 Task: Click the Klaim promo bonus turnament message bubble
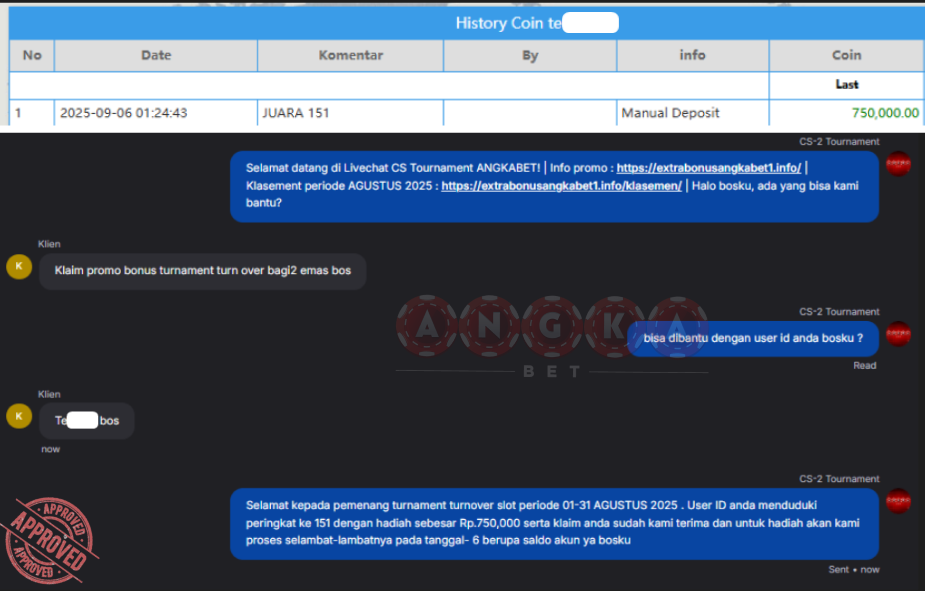[x=202, y=271]
